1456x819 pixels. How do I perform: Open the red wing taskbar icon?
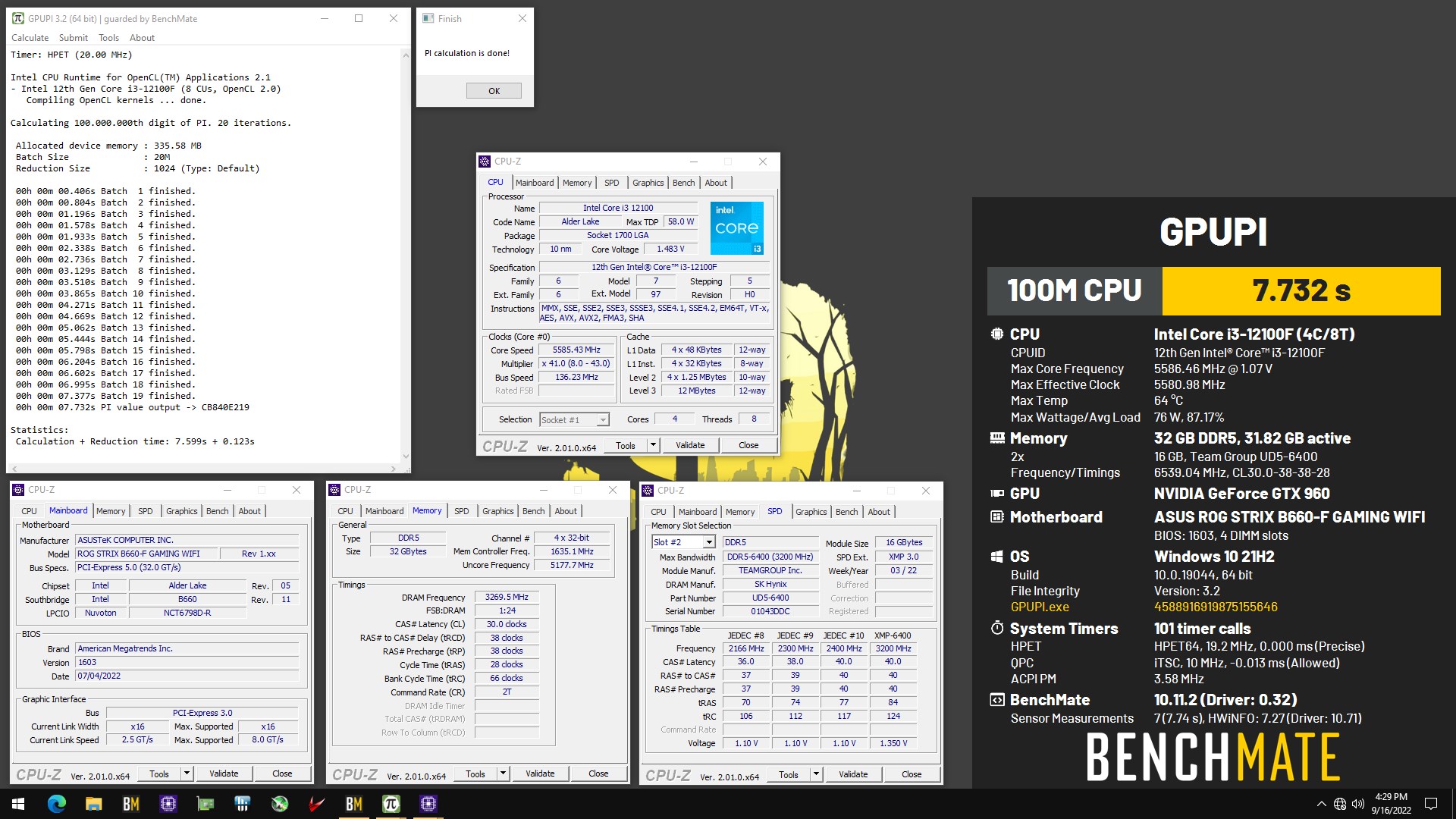pyautogui.click(x=316, y=804)
